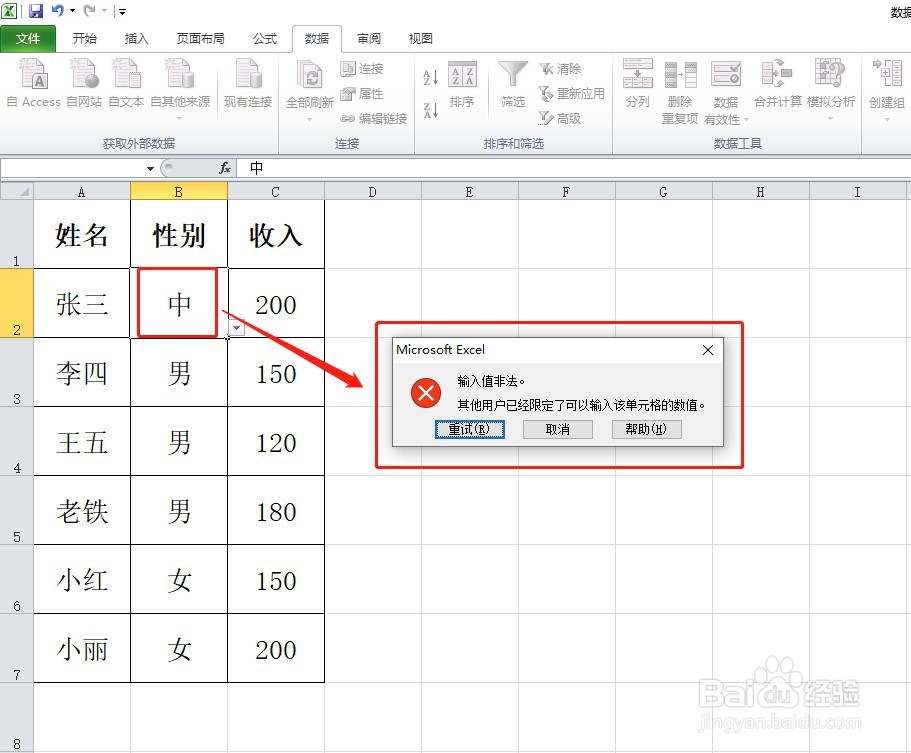The image size is (911, 753).
Task: Open the quick access toolbar customize dropdown
Action: [x=122, y=10]
